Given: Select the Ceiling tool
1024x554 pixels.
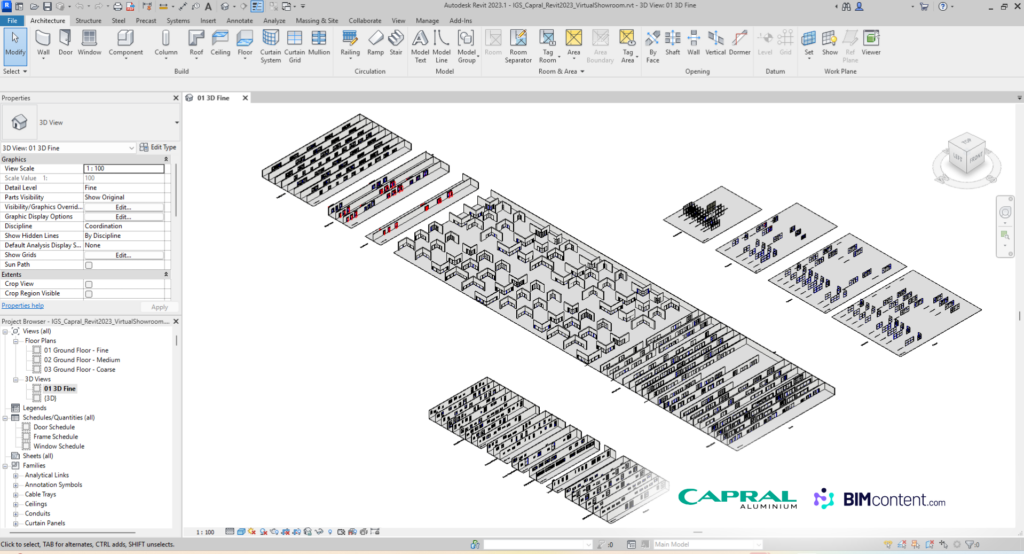Looking at the screenshot, I should (220, 44).
